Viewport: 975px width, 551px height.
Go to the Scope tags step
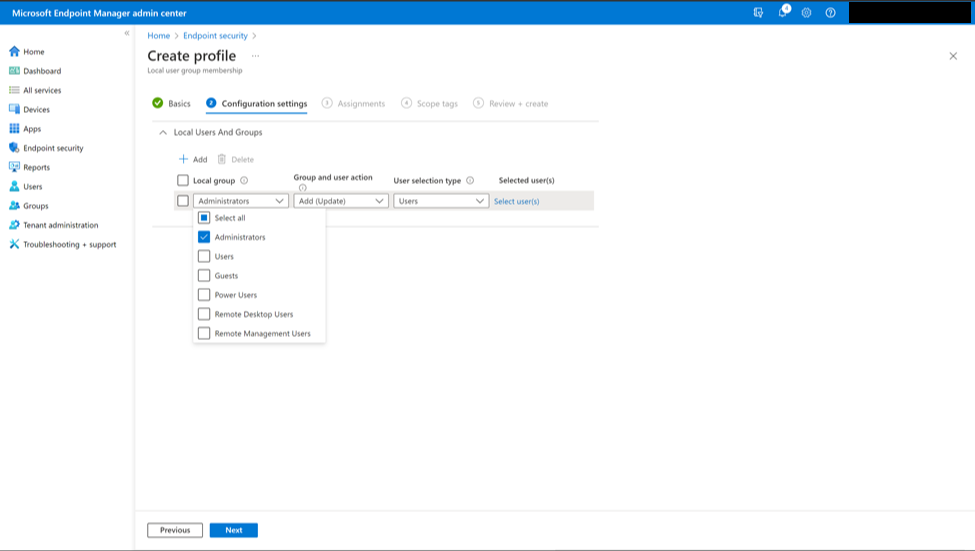pyautogui.click(x=429, y=103)
